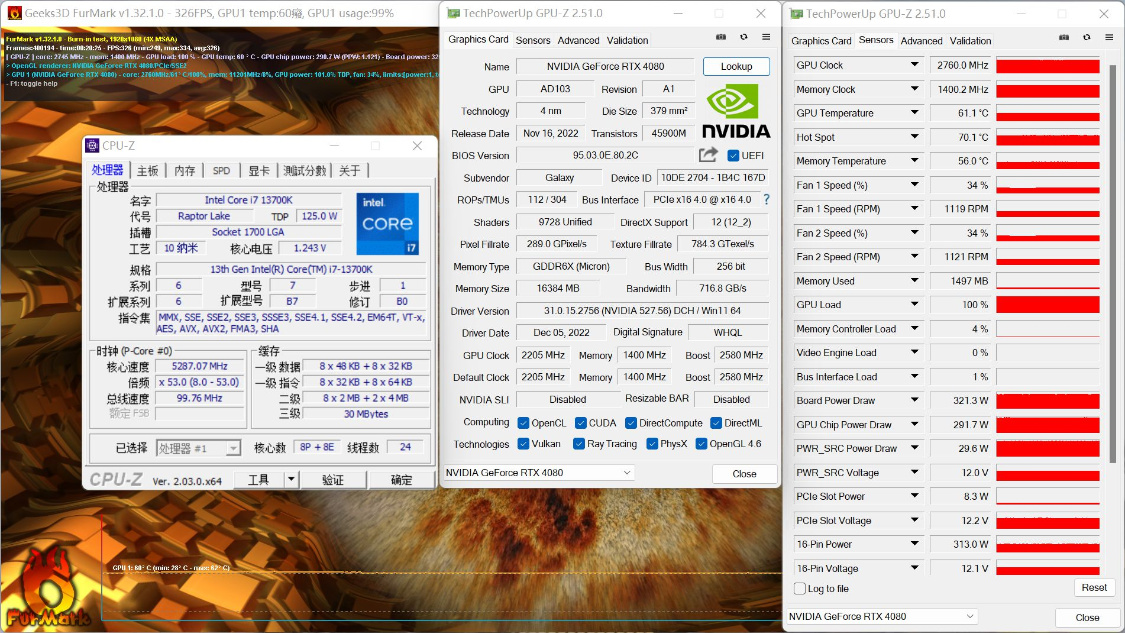Open the GPU Load sensor dropdown arrow
This screenshot has width=1125, height=633.
[x=914, y=304]
